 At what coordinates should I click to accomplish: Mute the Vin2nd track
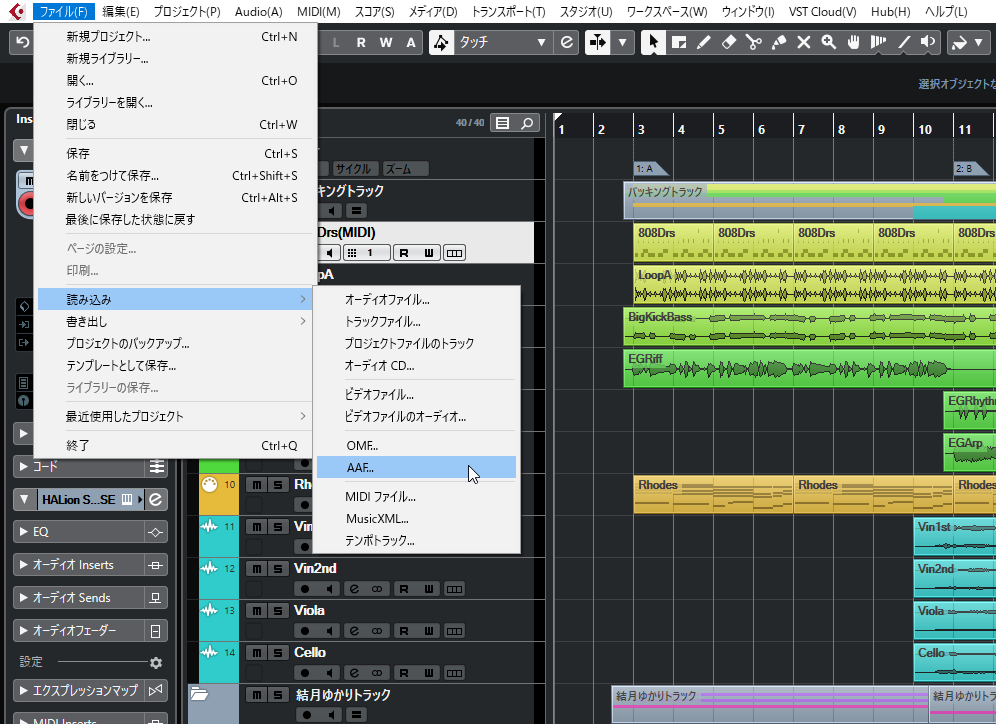(x=256, y=568)
